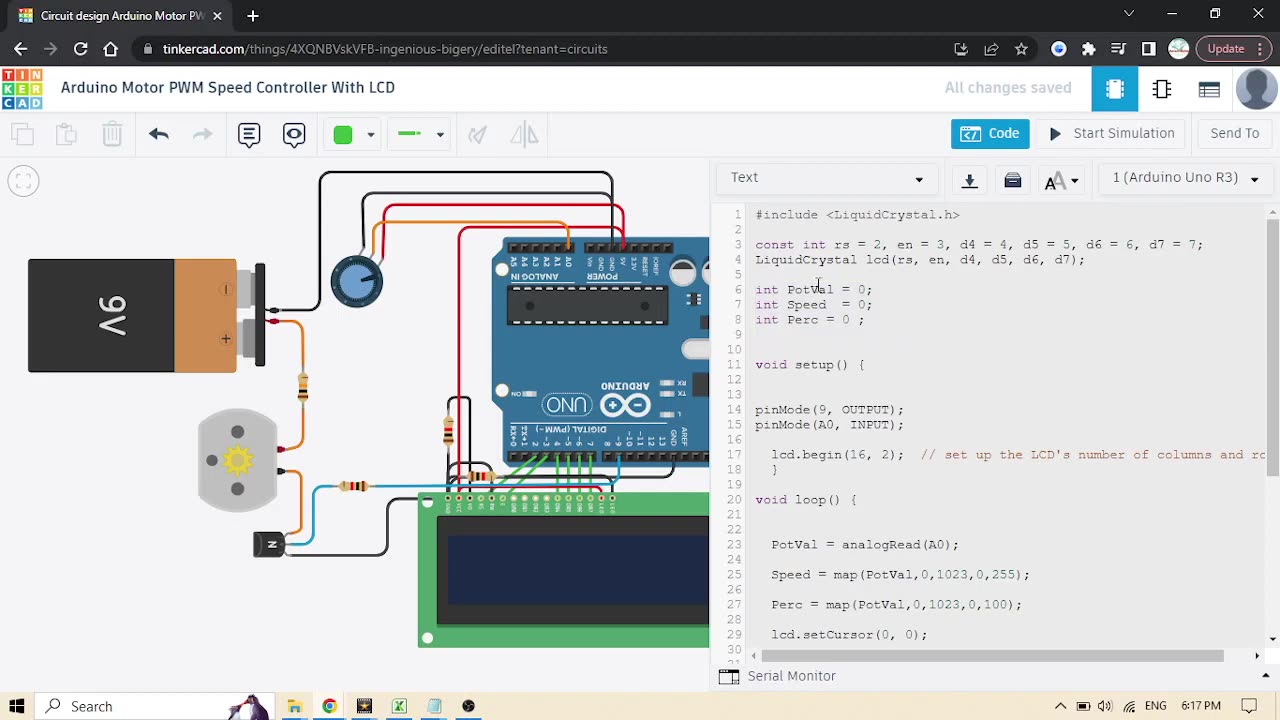
Task: Click the #include LiquidCrystal line
Action: coord(857,215)
